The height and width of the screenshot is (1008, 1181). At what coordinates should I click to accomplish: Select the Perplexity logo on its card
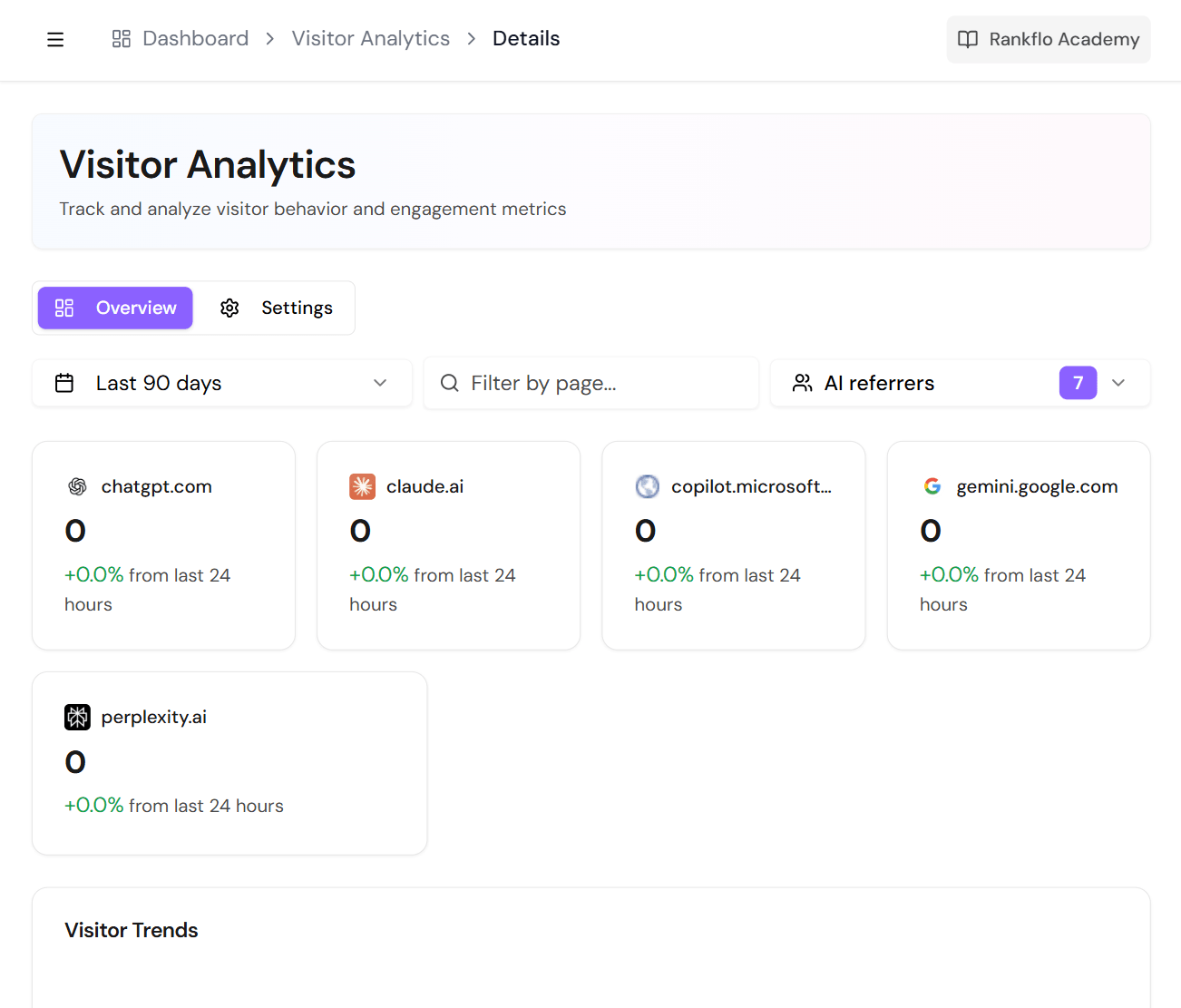click(77, 717)
